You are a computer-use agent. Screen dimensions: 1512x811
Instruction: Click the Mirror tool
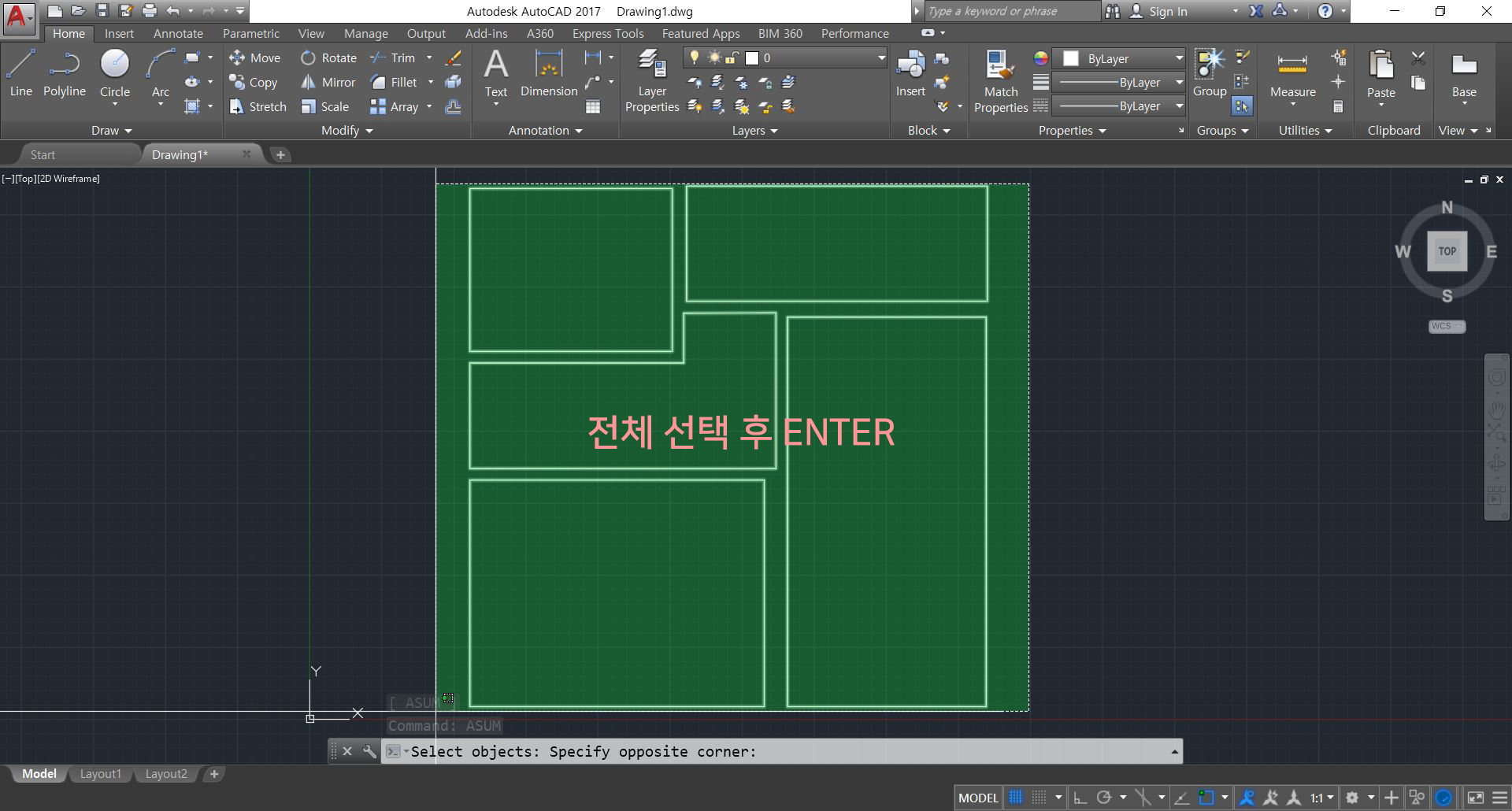[328, 82]
